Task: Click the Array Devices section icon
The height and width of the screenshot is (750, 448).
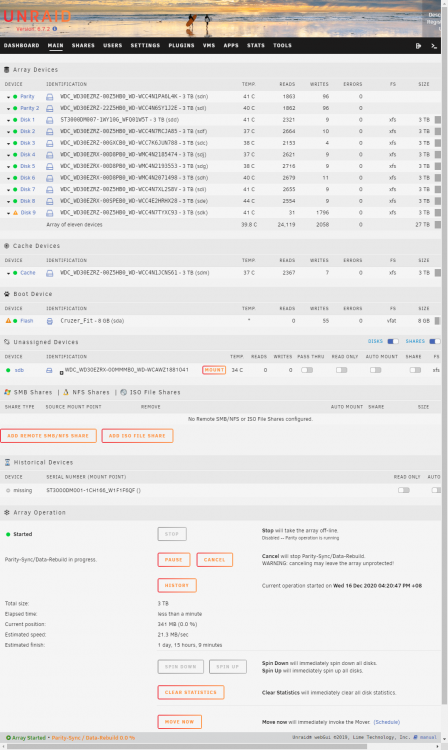Action: [7, 70]
